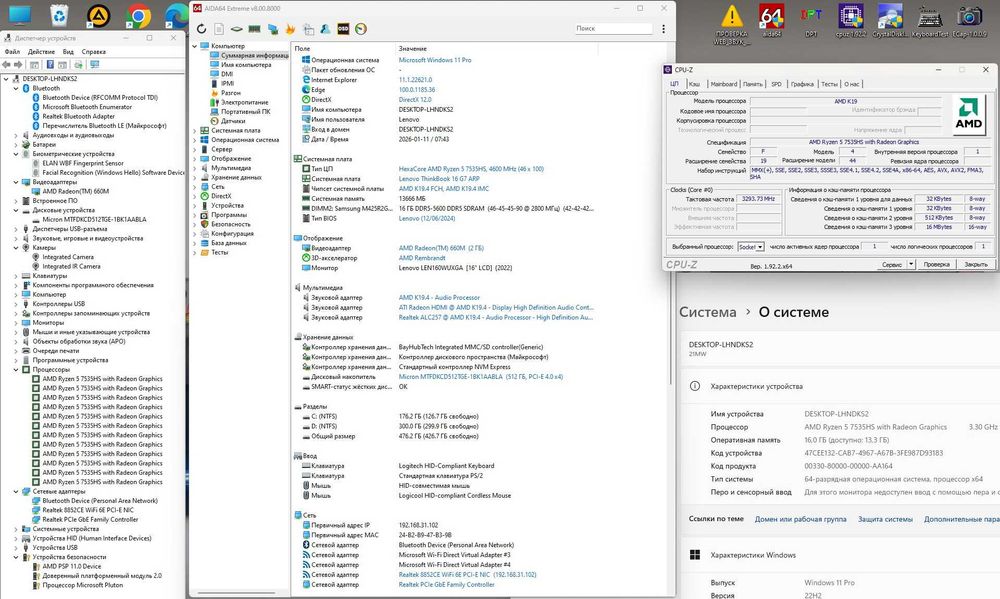Select ELAN WBF Fingerprint Sensor device
This screenshot has width=1000, height=599.
pos(83,163)
